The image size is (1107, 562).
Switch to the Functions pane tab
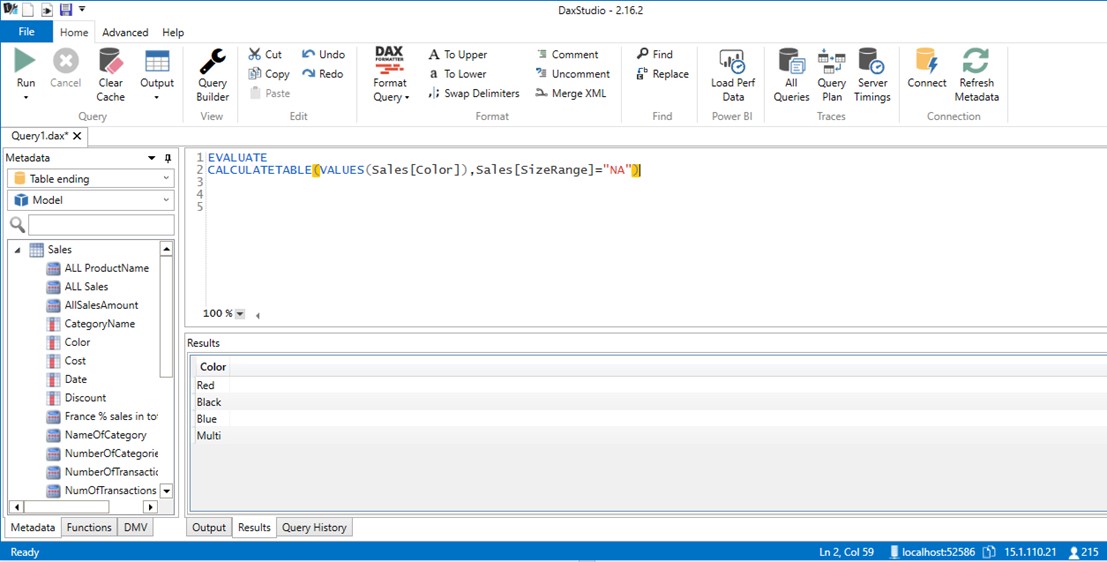coord(89,527)
